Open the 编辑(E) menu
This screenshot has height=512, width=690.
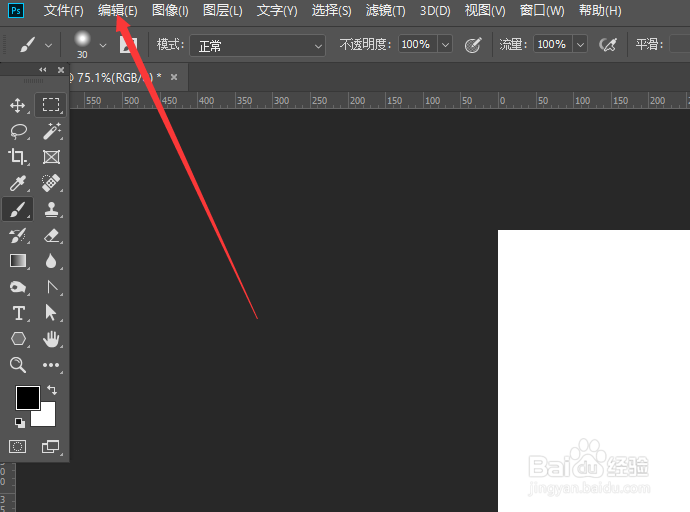(x=117, y=11)
